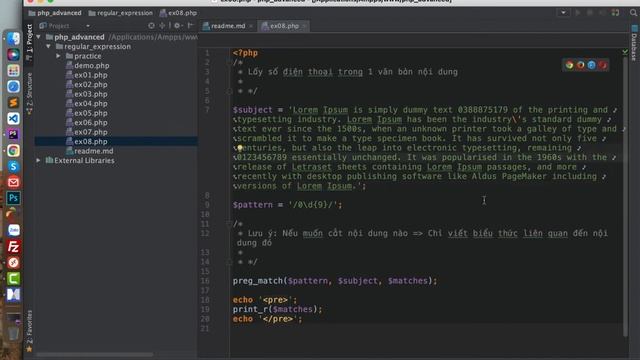
Task: Click the Search Everywhere magnifier icon
Action: [x=633, y=13]
